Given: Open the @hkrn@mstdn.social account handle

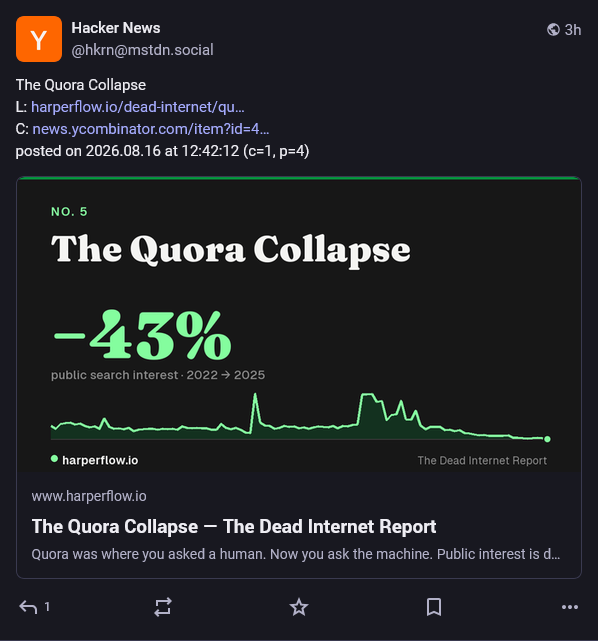Looking at the screenshot, I should tap(142, 50).
